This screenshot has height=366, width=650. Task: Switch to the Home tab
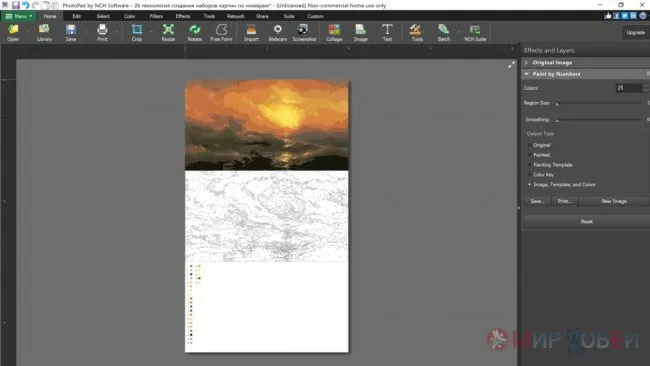(50, 16)
